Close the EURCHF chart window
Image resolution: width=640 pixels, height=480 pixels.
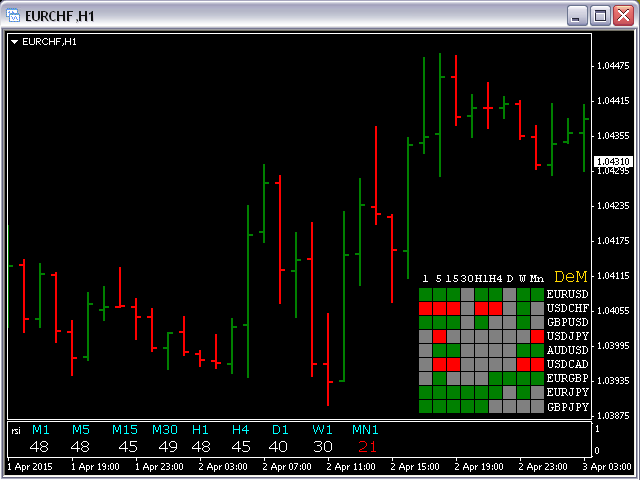pyautogui.click(x=623, y=16)
